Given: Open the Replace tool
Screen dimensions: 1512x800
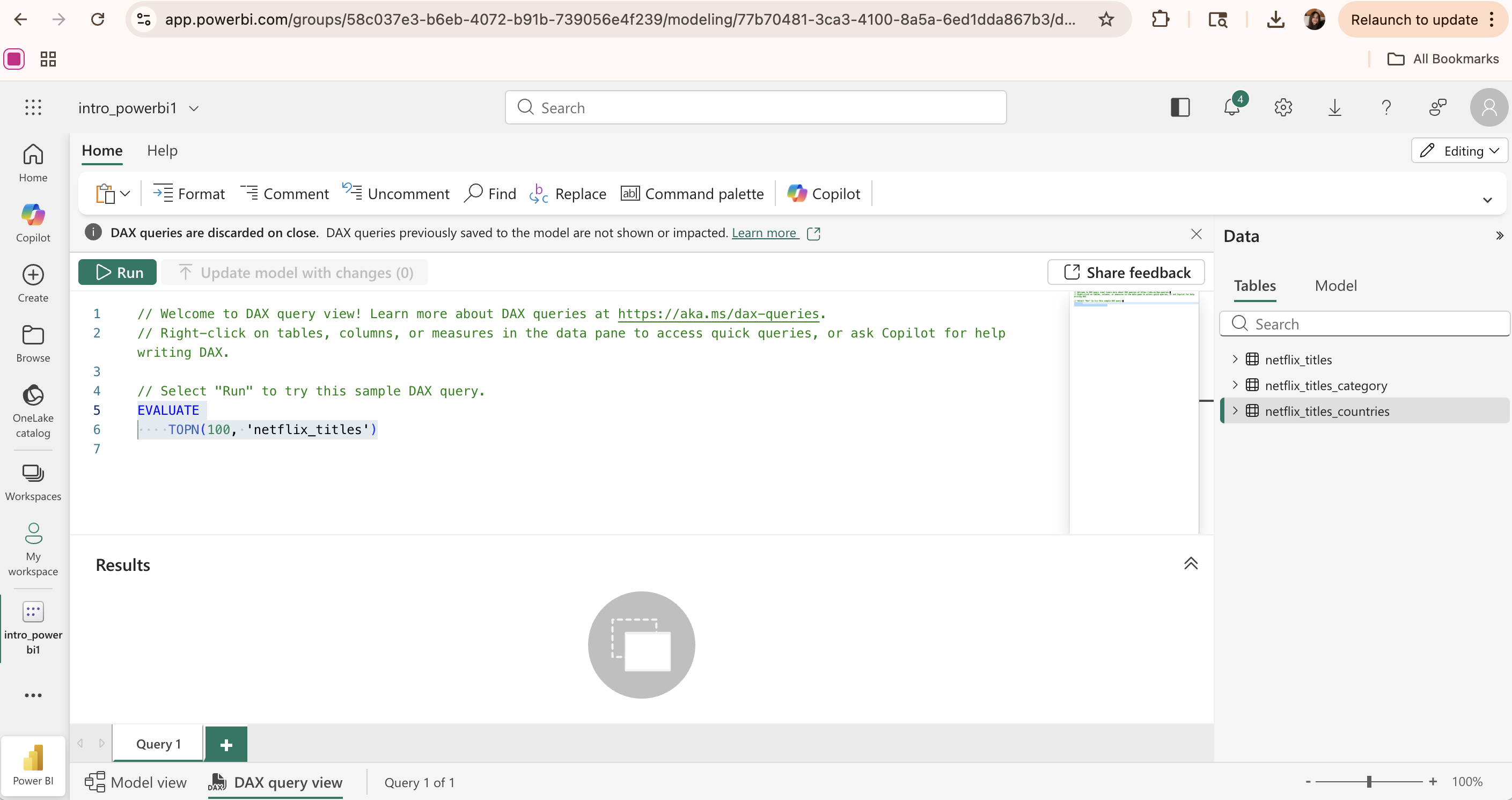Looking at the screenshot, I should 568,193.
